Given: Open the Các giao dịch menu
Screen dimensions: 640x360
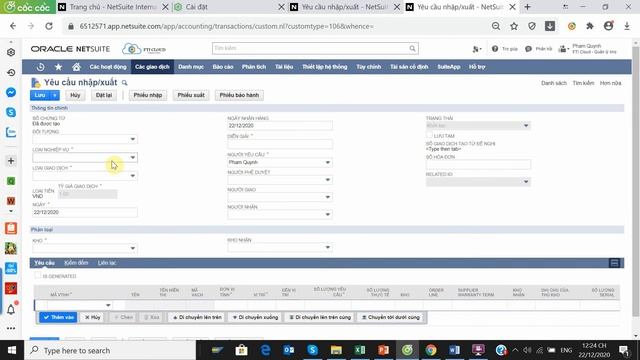Looking at the screenshot, I should (x=152, y=67).
